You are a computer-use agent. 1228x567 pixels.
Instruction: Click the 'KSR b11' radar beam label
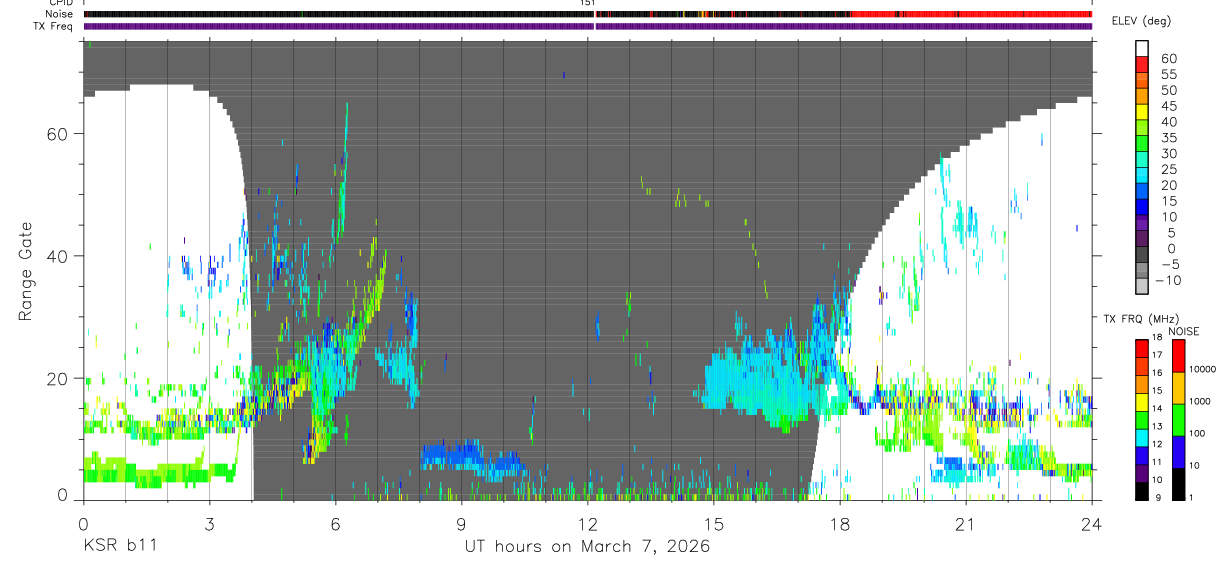click(x=120, y=546)
